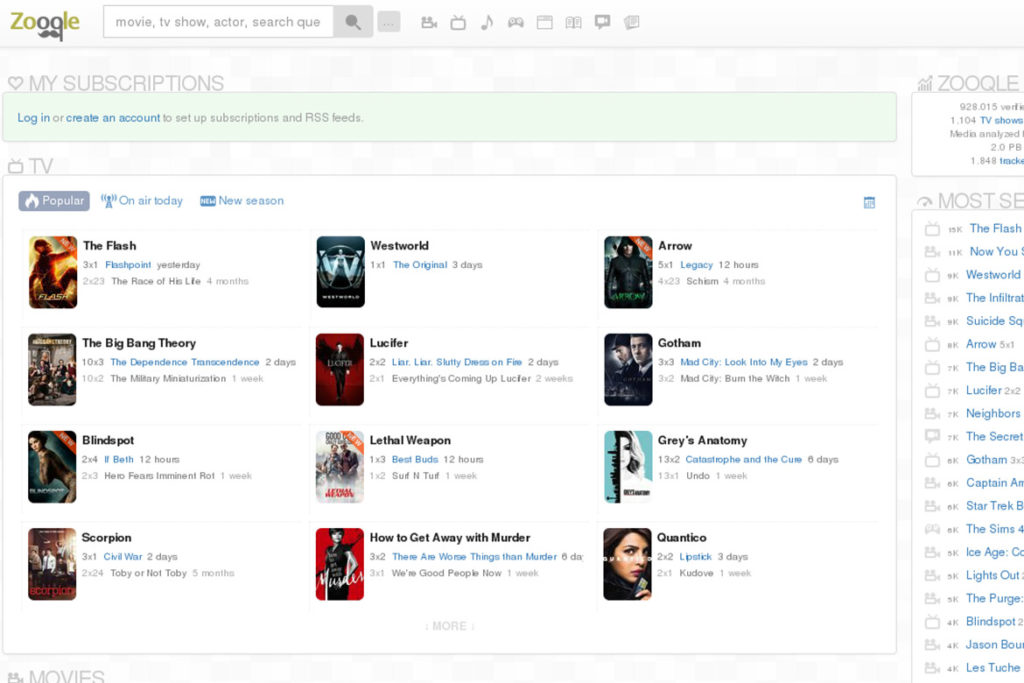Open Blindspot episode If Beth
Image resolution: width=1024 pixels, height=683 pixels.
click(x=119, y=460)
